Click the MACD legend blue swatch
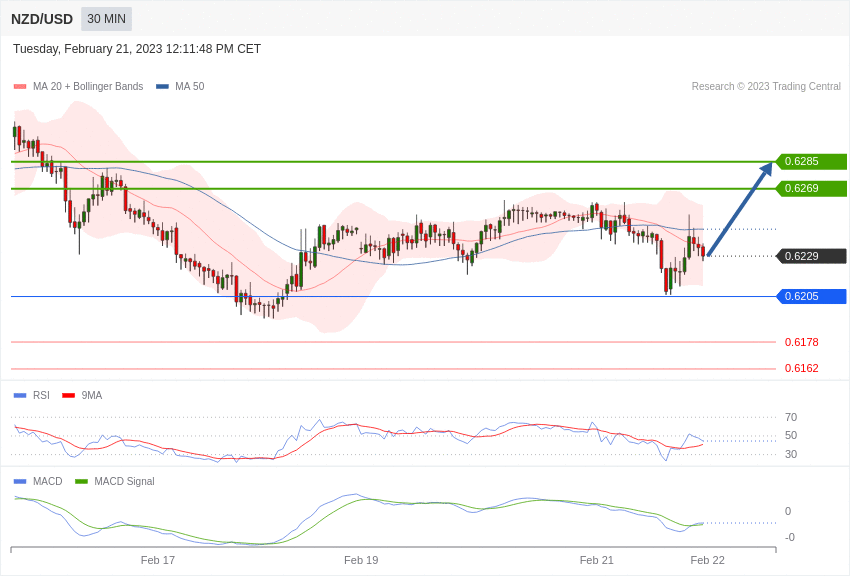 coord(20,482)
